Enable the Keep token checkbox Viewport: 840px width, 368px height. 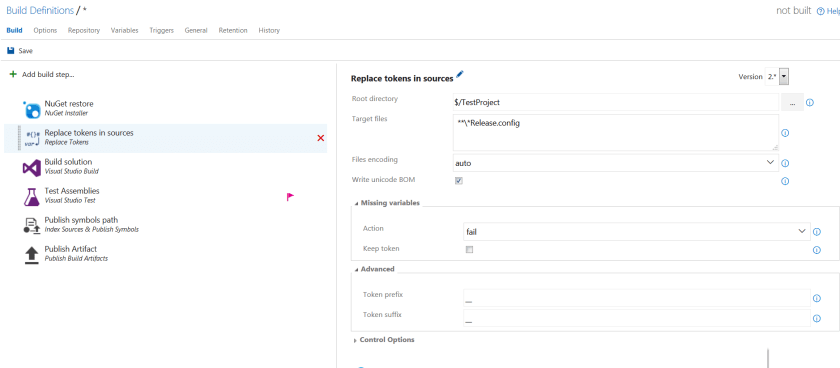point(469,249)
